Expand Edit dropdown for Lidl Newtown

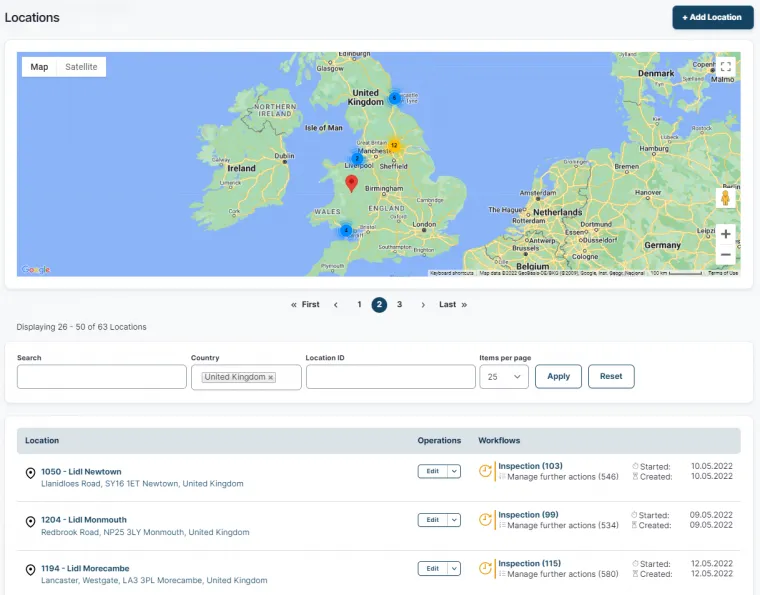454,471
